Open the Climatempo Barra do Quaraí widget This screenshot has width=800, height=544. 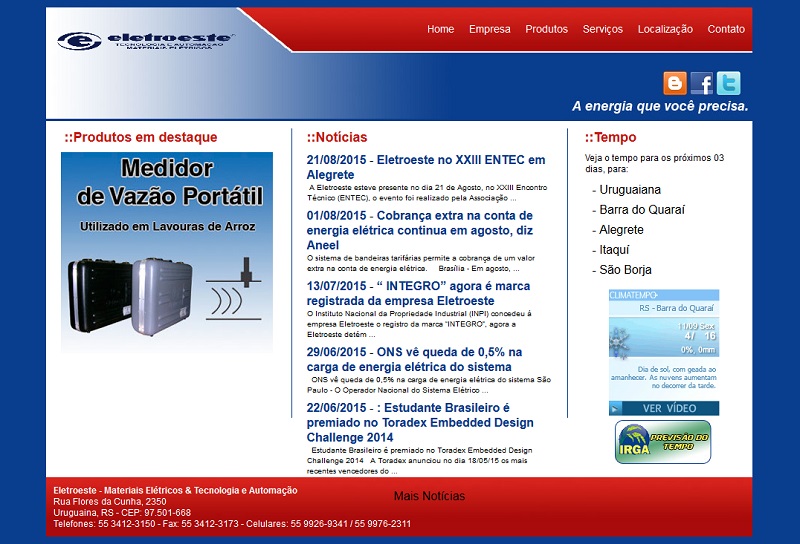(x=663, y=352)
